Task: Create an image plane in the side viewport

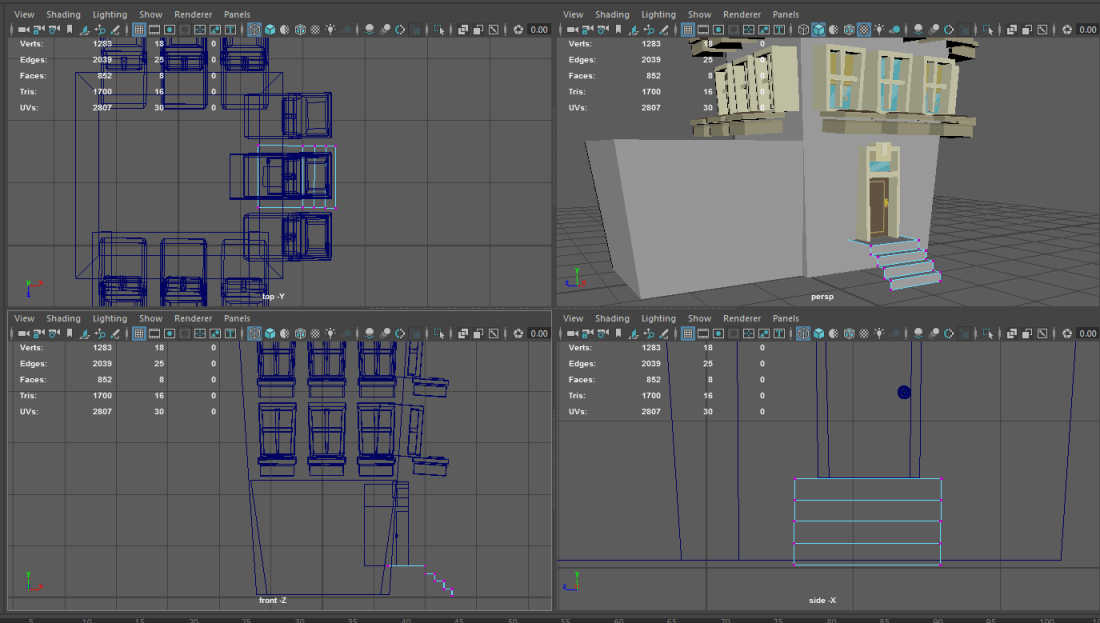Action: 634,333
